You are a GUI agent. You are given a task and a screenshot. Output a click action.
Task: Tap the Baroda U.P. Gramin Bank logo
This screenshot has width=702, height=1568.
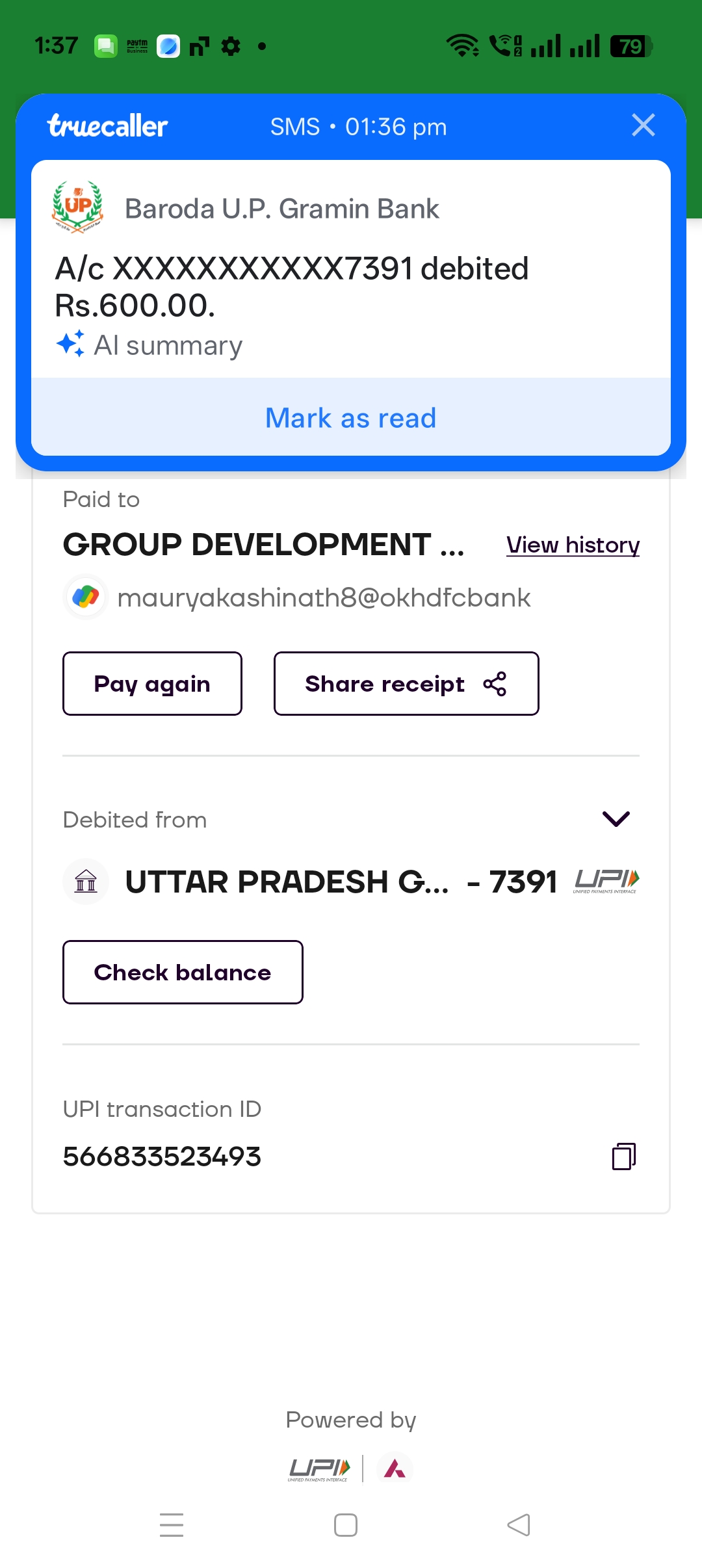[x=78, y=207]
